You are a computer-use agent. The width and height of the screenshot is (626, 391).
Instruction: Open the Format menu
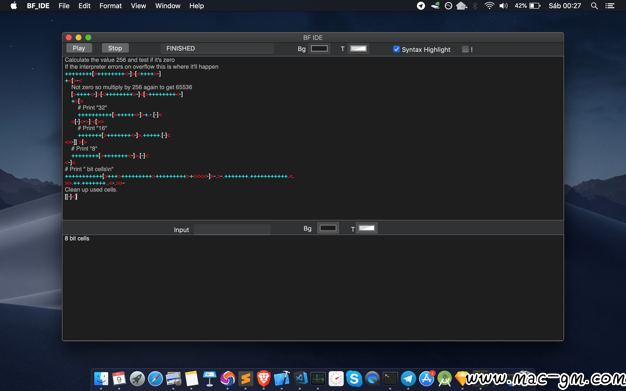[111, 6]
